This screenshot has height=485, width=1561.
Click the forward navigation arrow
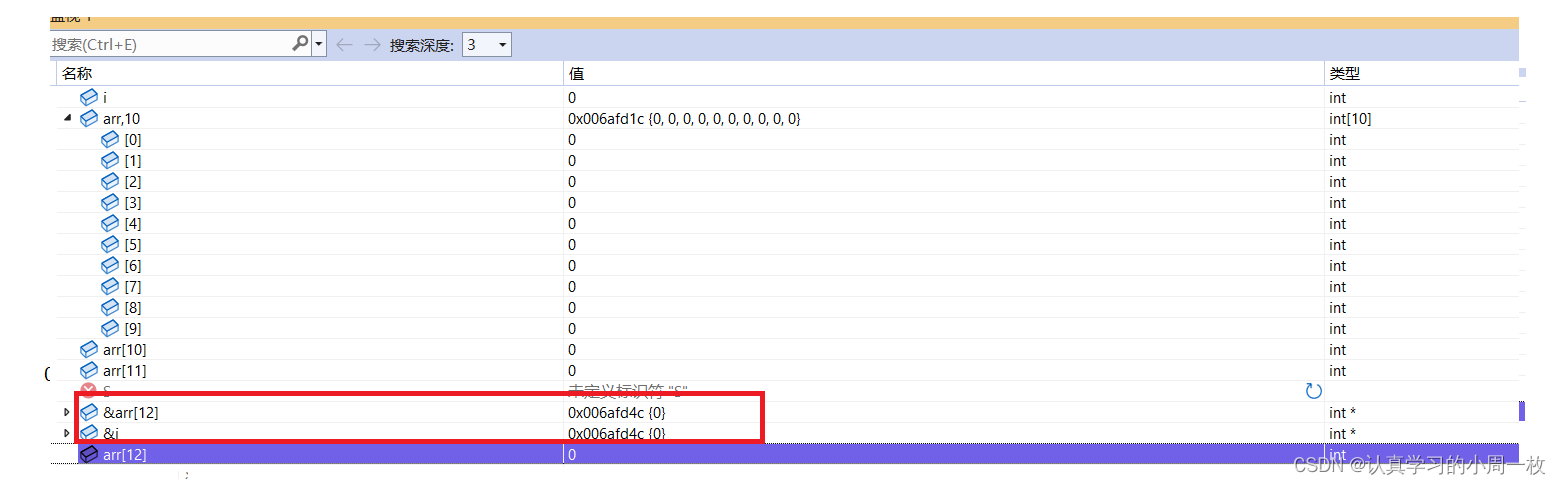point(372,44)
